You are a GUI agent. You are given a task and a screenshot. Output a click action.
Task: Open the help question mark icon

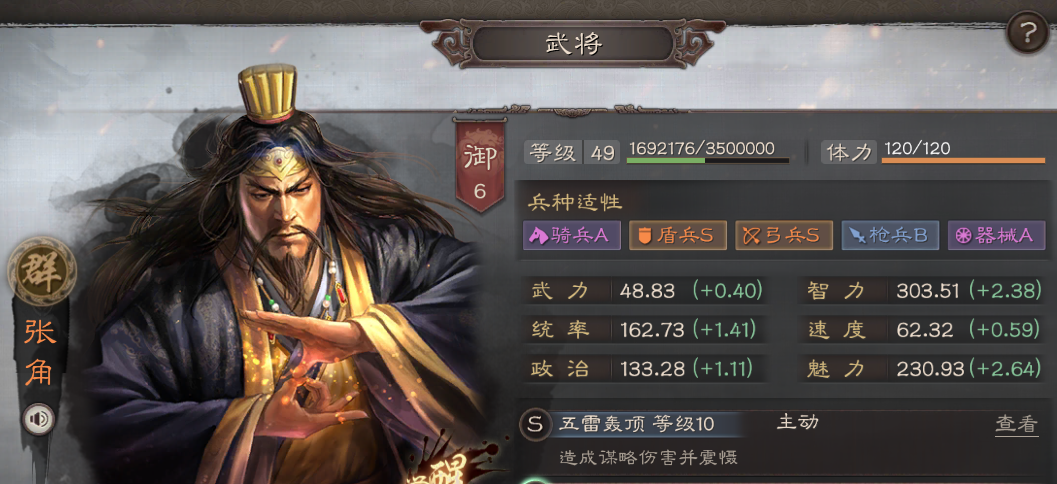click(1027, 33)
